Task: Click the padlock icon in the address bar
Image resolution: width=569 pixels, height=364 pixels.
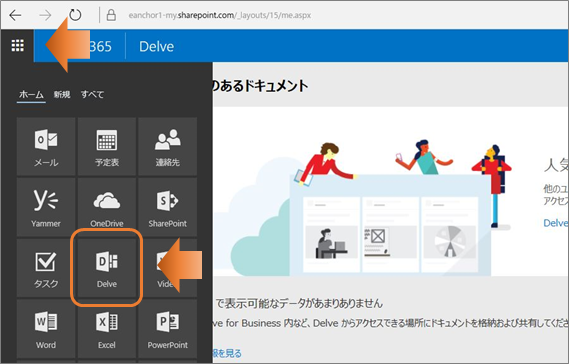Action: [111, 15]
